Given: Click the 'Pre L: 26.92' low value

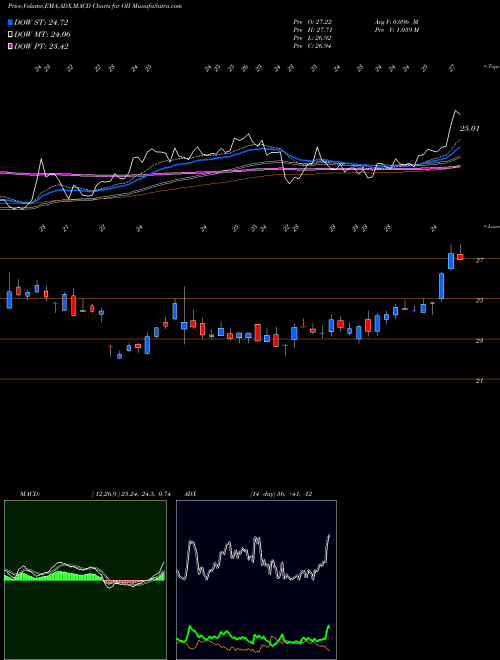Looking at the screenshot, I should coord(313,38).
